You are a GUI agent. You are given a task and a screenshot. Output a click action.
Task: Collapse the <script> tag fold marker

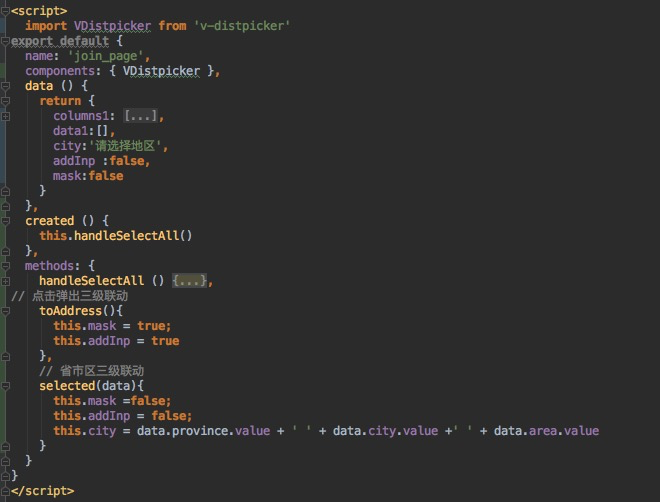5,11
